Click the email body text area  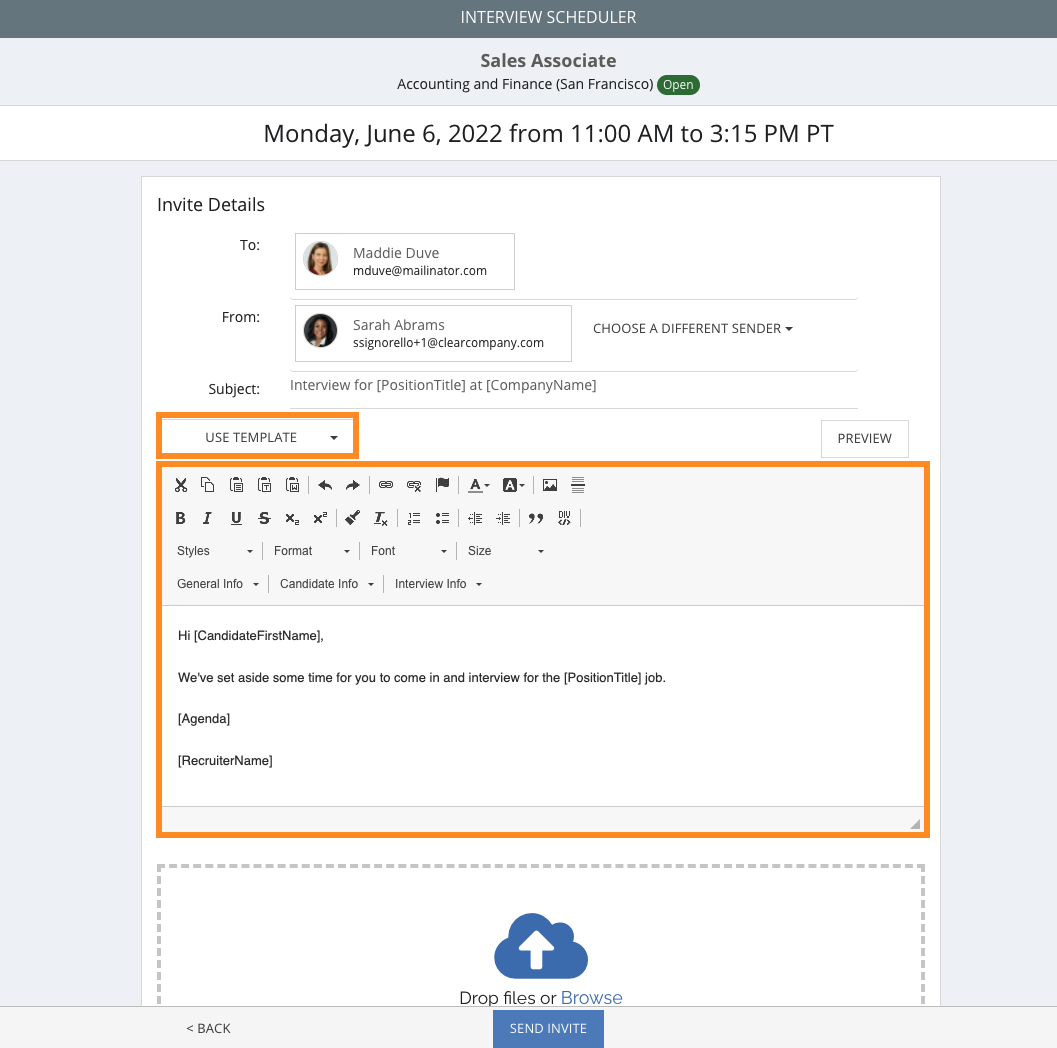tap(543, 706)
